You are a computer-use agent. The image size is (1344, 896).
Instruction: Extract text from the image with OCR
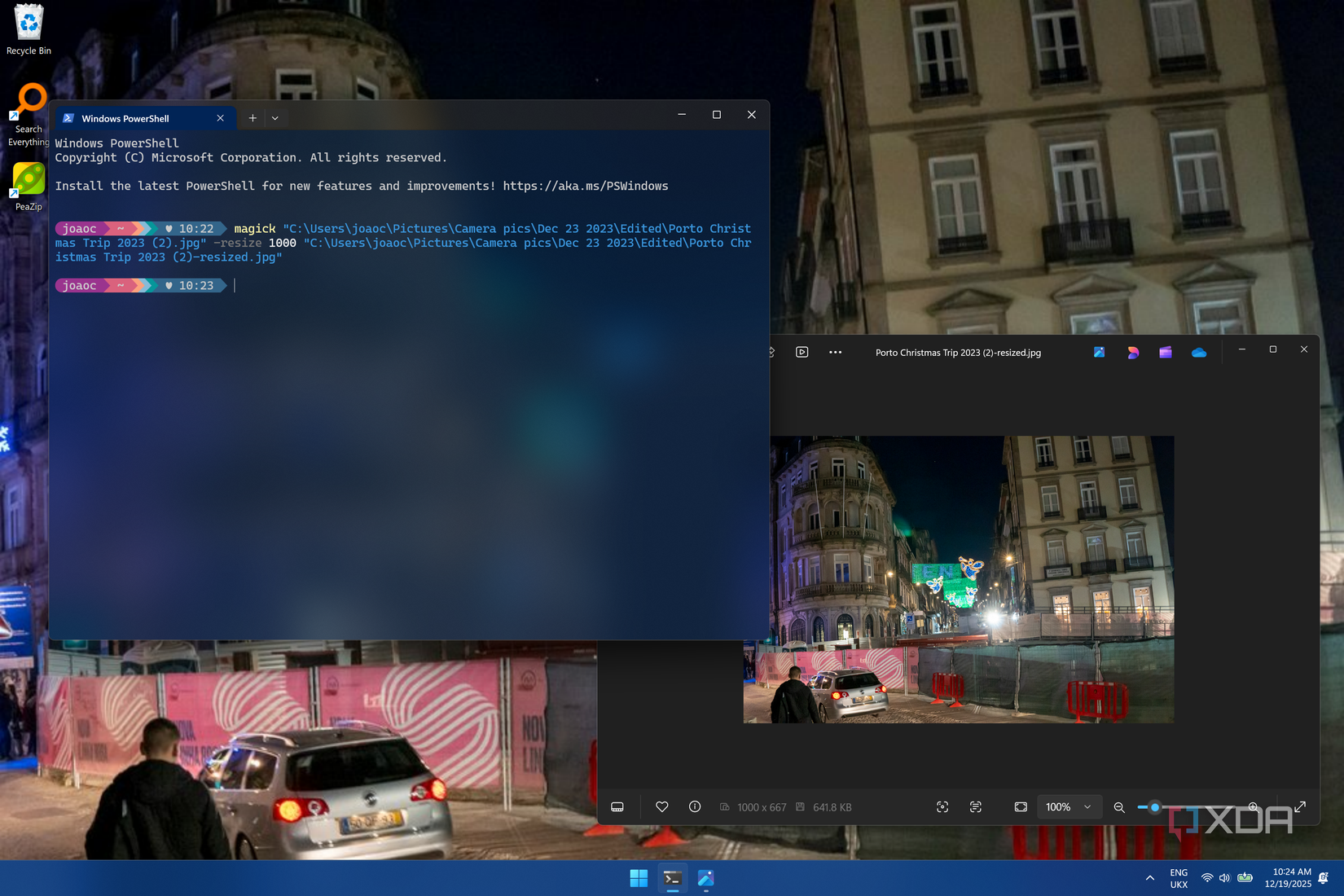[975, 806]
